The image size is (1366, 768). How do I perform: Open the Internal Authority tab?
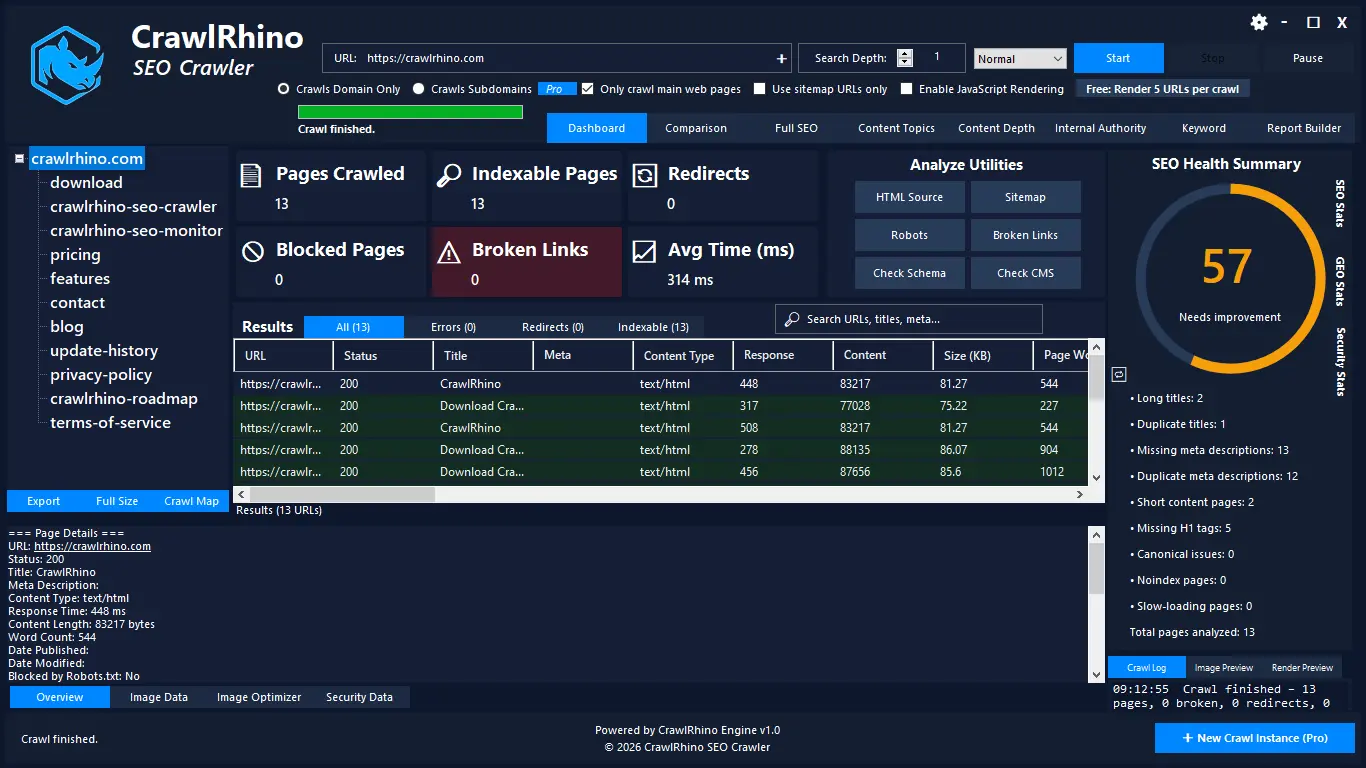tap(1100, 128)
